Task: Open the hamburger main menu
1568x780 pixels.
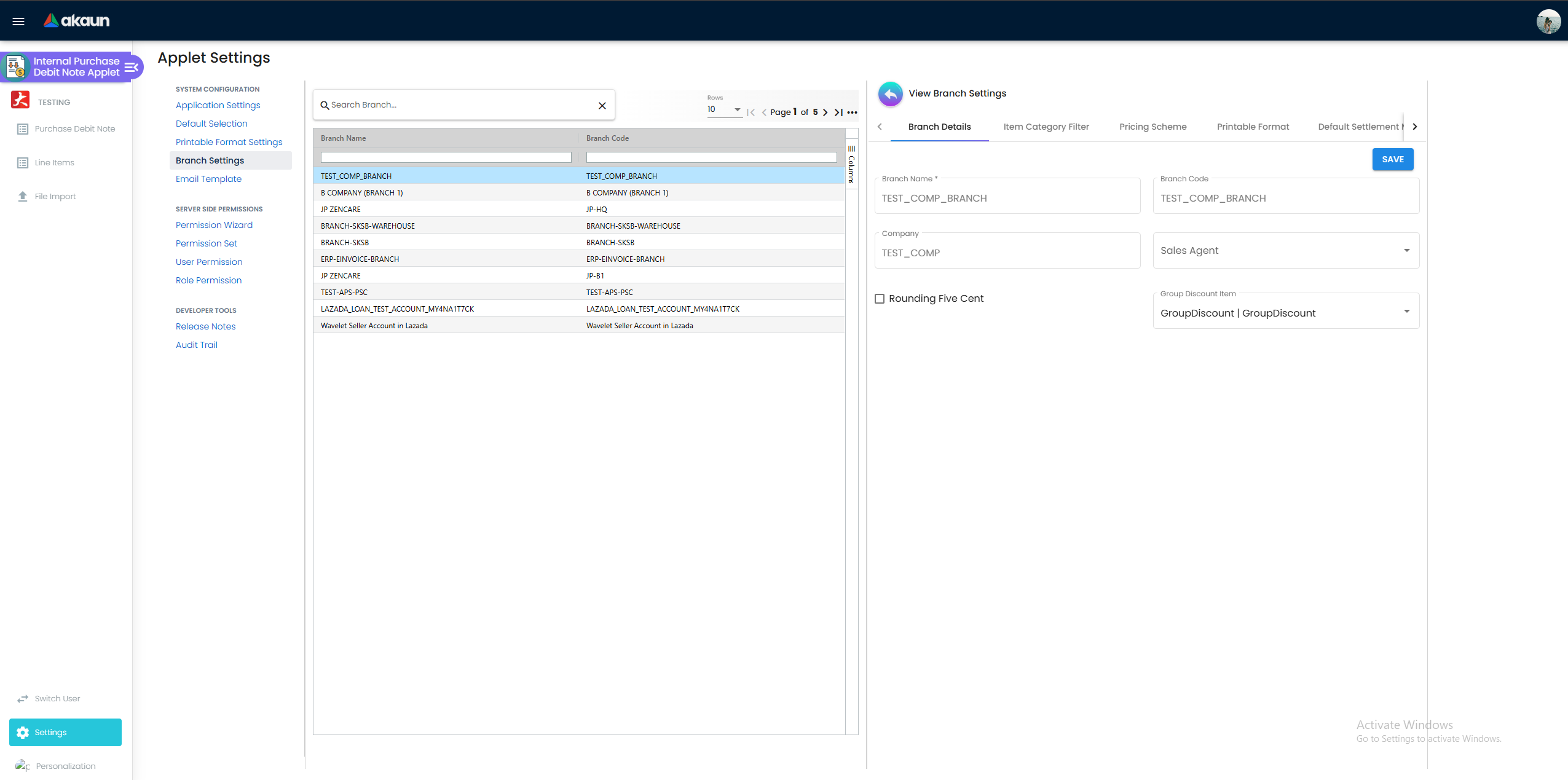Action: [18, 21]
